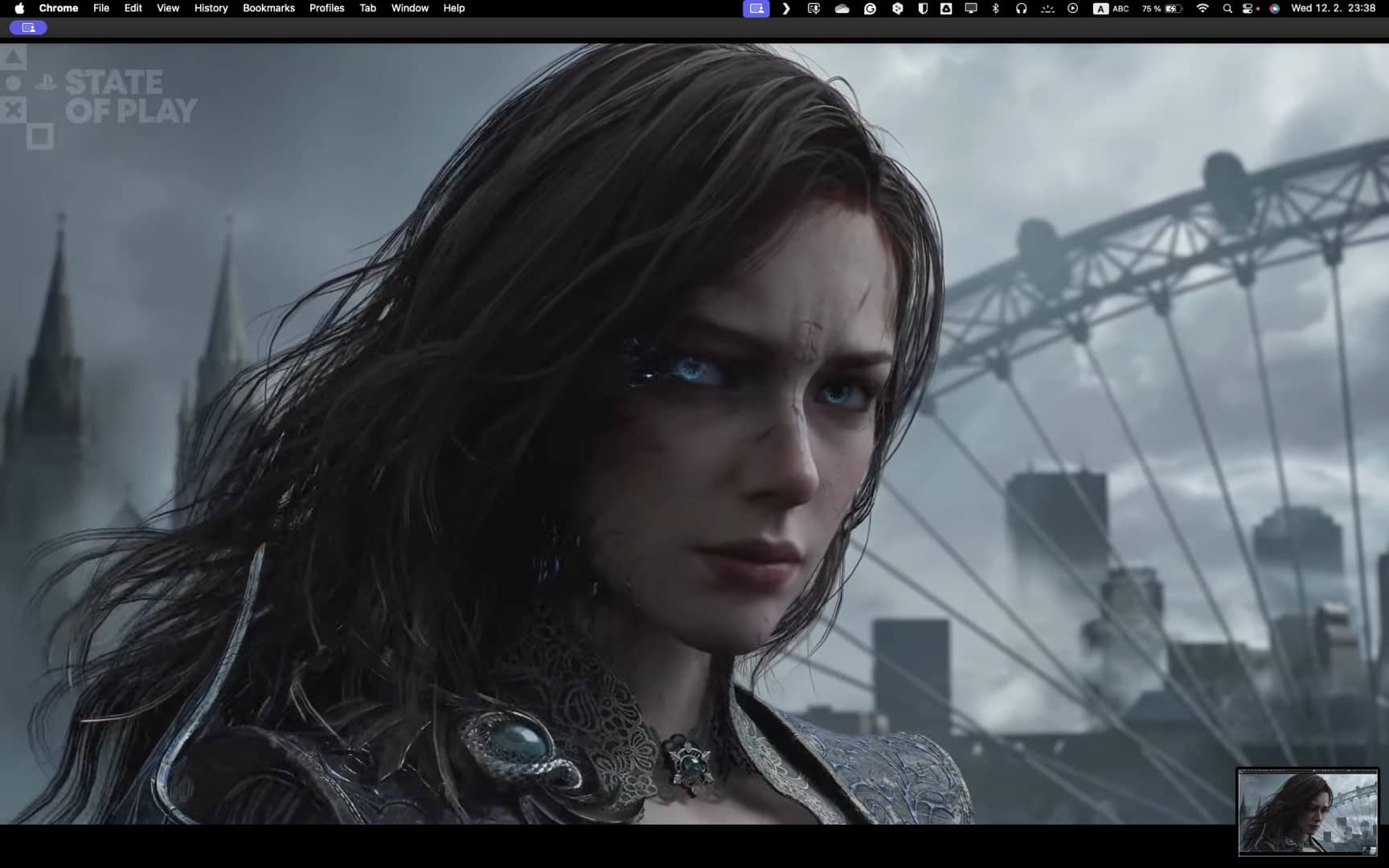The width and height of the screenshot is (1389, 868).
Task: Open the View menu
Action: (168, 8)
